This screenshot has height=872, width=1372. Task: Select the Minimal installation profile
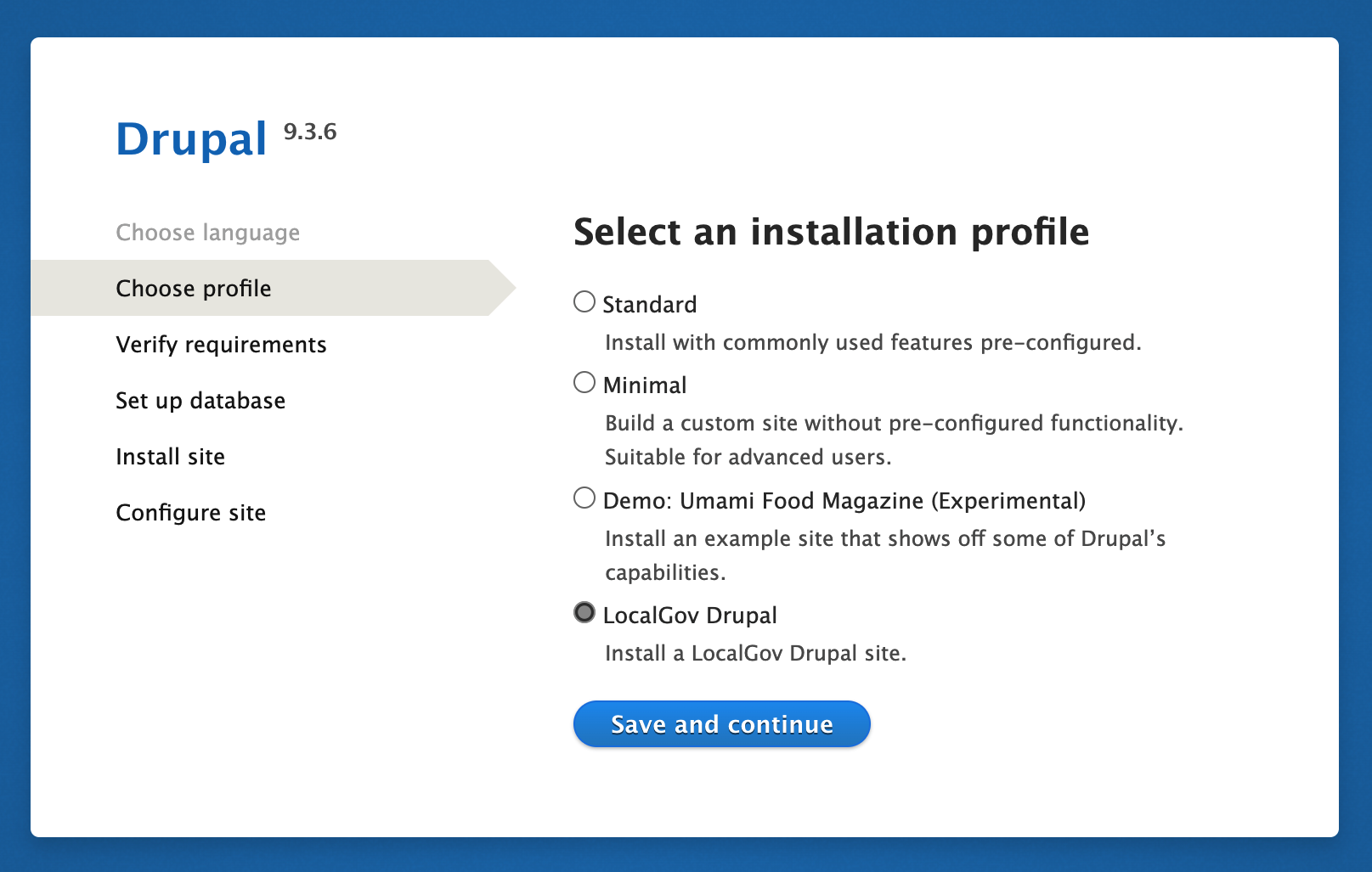tap(584, 382)
